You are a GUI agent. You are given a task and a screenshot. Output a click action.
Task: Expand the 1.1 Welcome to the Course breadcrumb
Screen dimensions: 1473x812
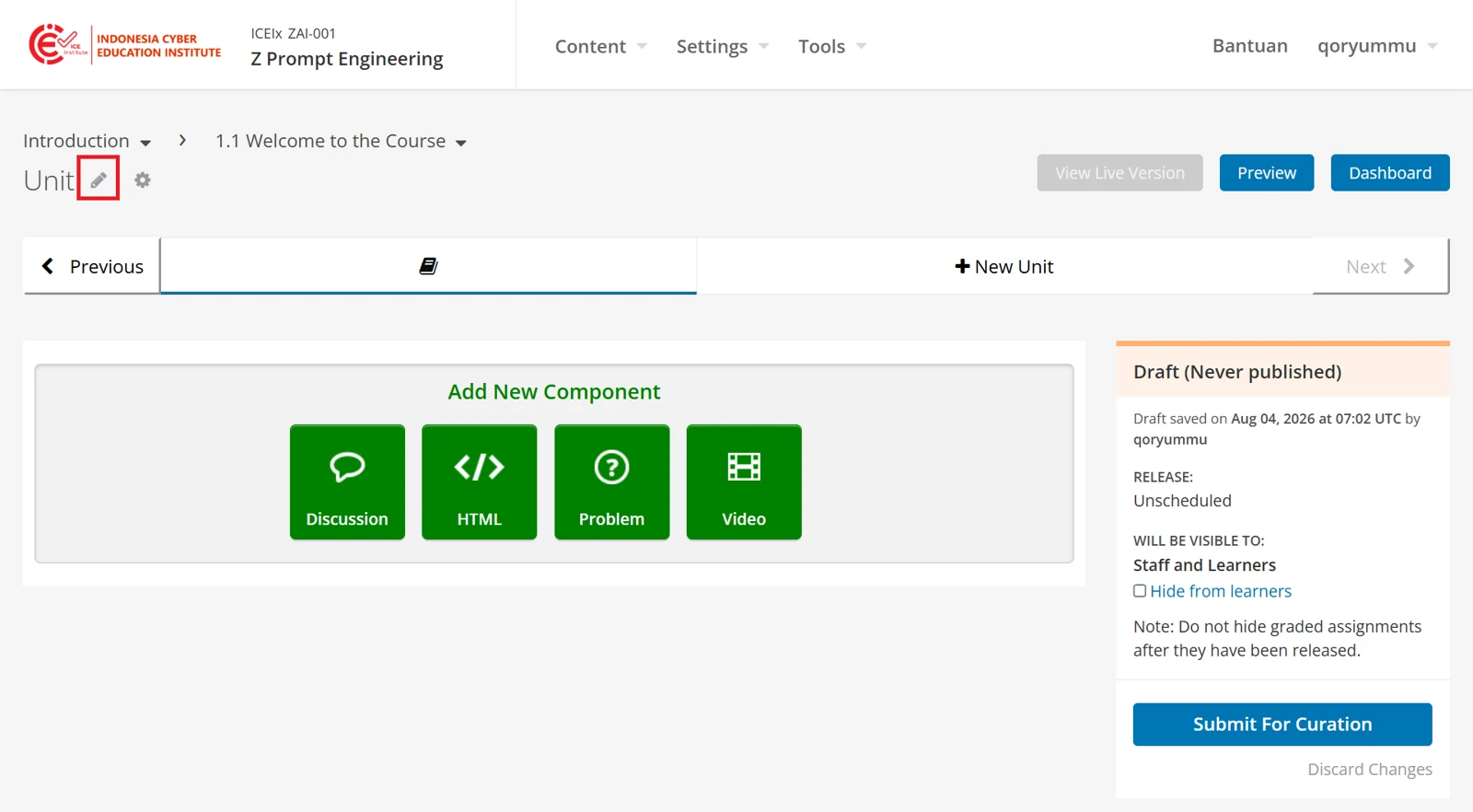click(x=342, y=141)
